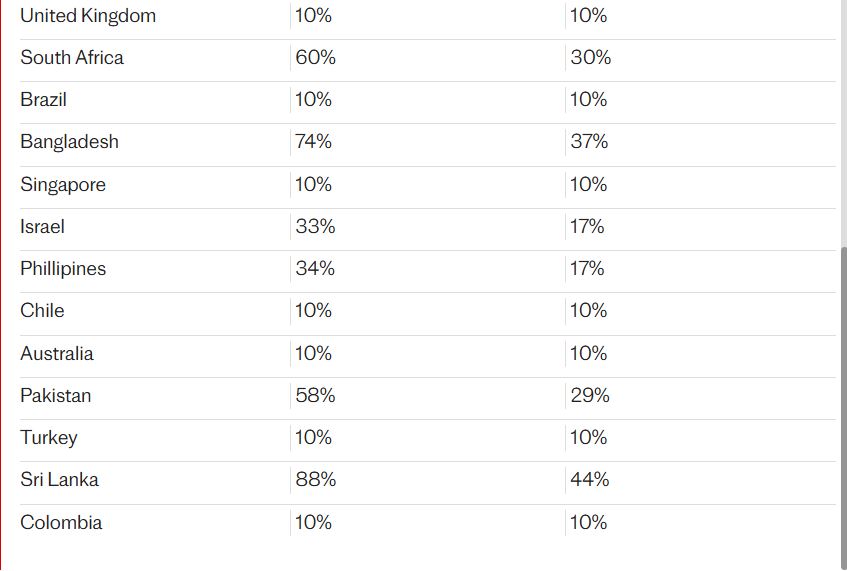The image size is (847, 571).
Task: Click the Chile row label
Action: click(42, 311)
